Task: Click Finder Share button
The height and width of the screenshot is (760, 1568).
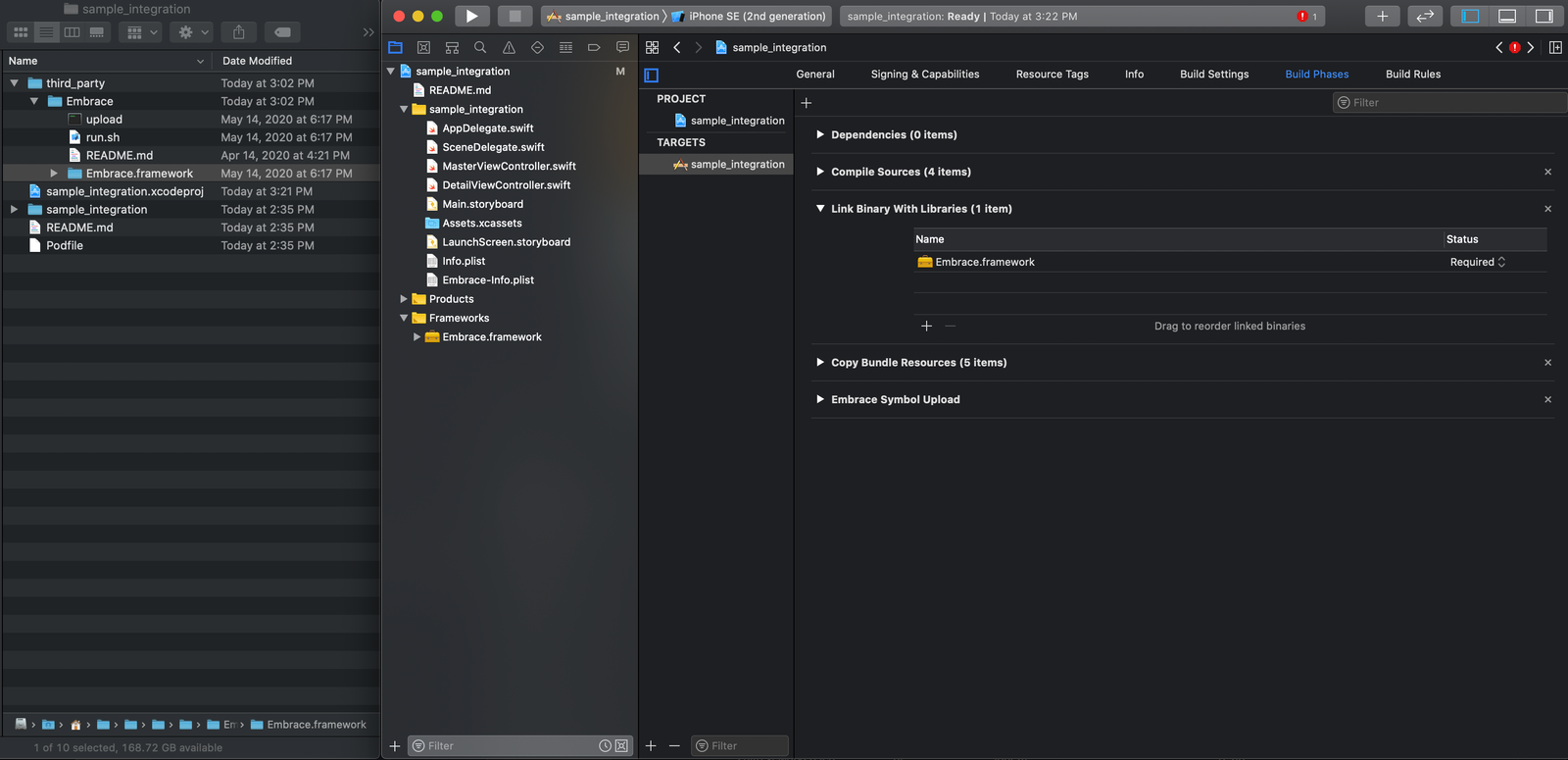Action: (x=239, y=32)
